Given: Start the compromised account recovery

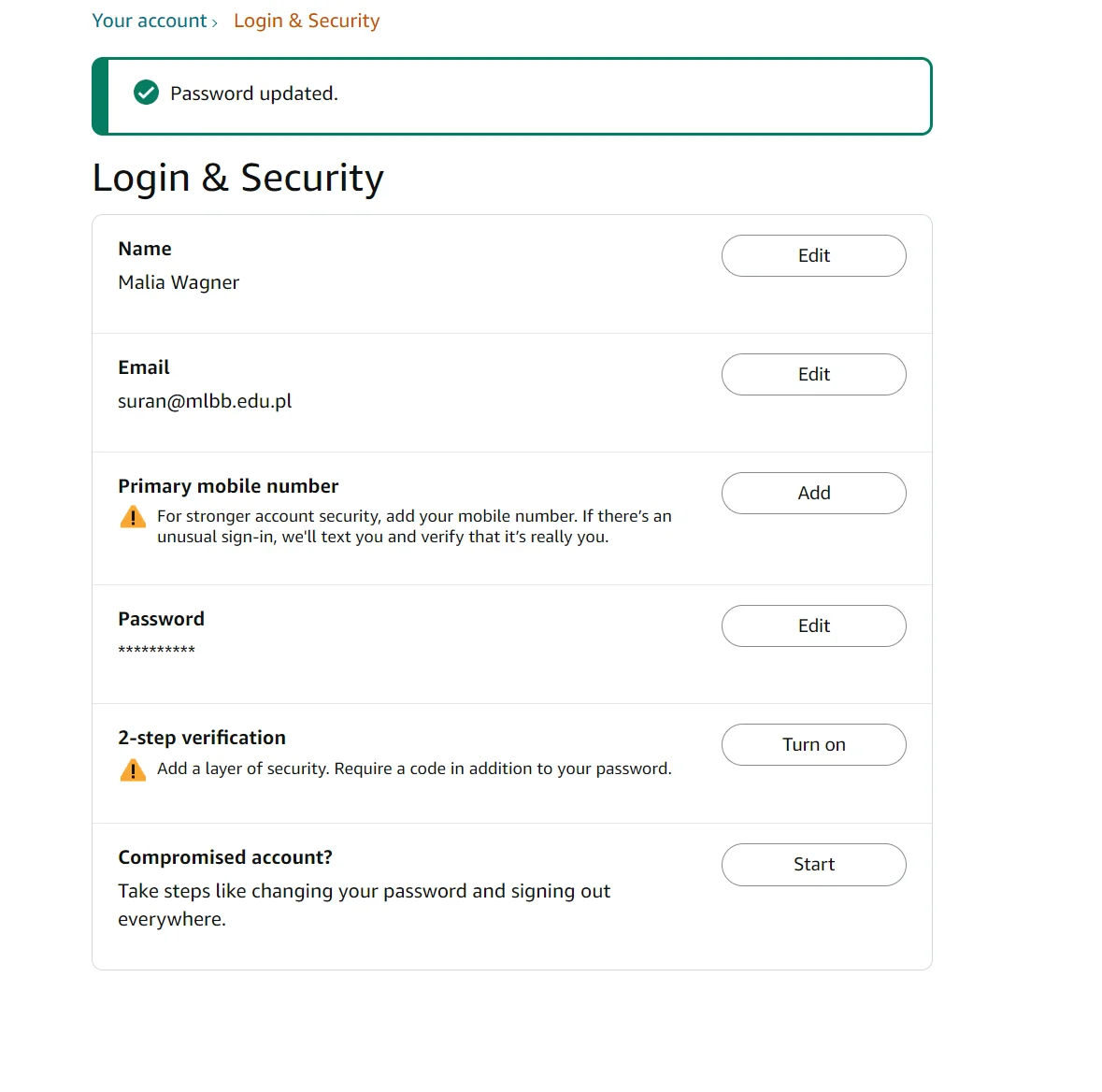Looking at the screenshot, I should pos(813,865).
